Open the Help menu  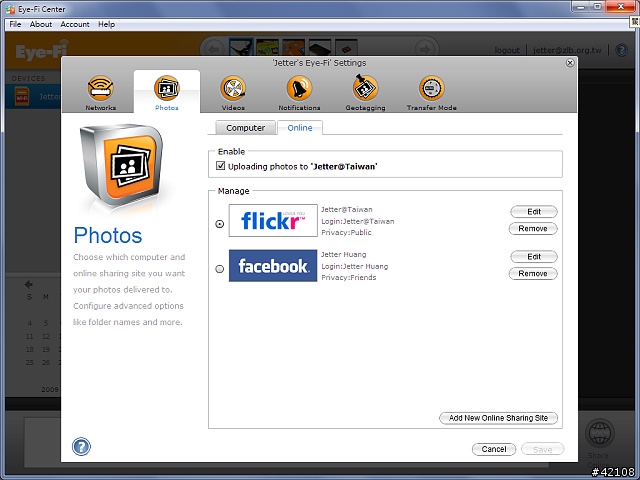click(106, 24)
